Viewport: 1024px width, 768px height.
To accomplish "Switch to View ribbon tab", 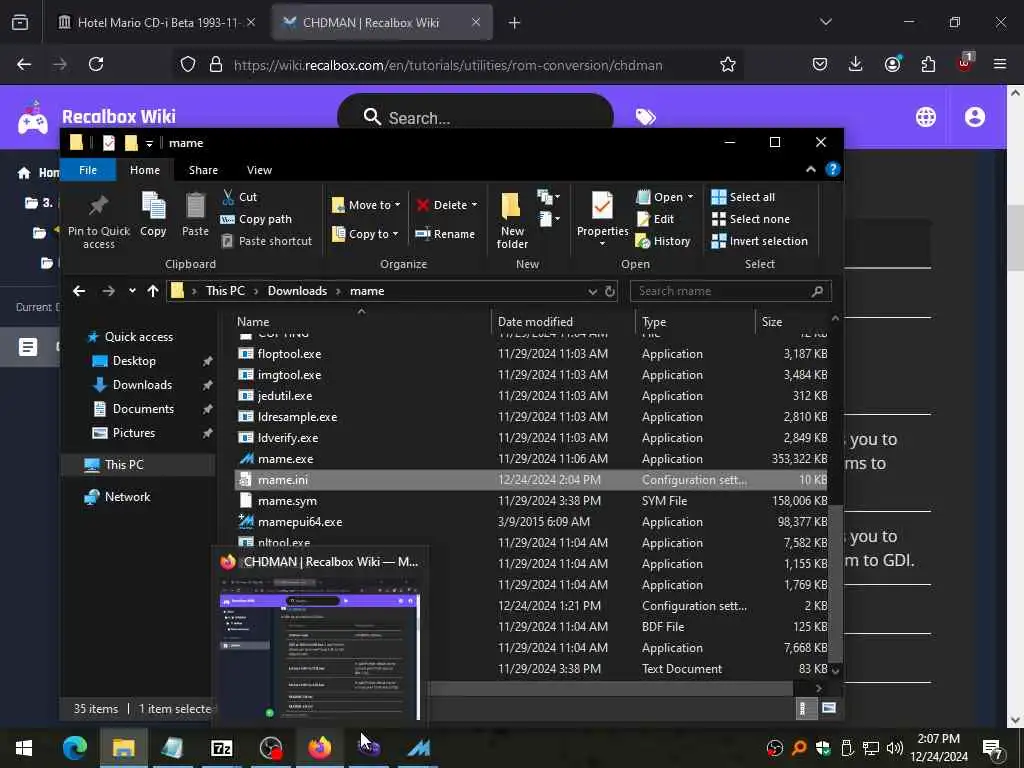I will 259,170.
